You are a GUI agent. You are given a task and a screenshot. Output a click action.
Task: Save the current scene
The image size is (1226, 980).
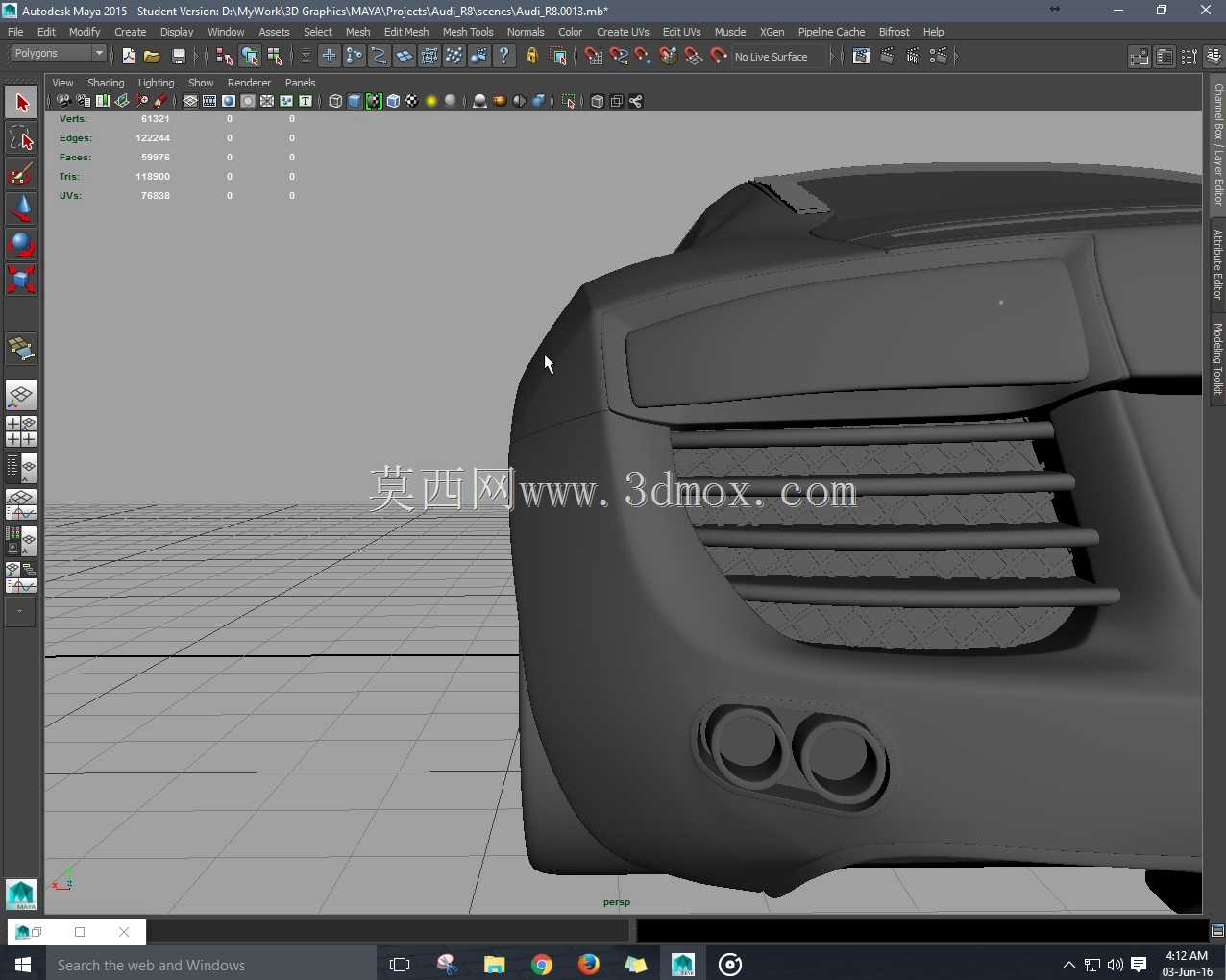click(x=178, y=57)
